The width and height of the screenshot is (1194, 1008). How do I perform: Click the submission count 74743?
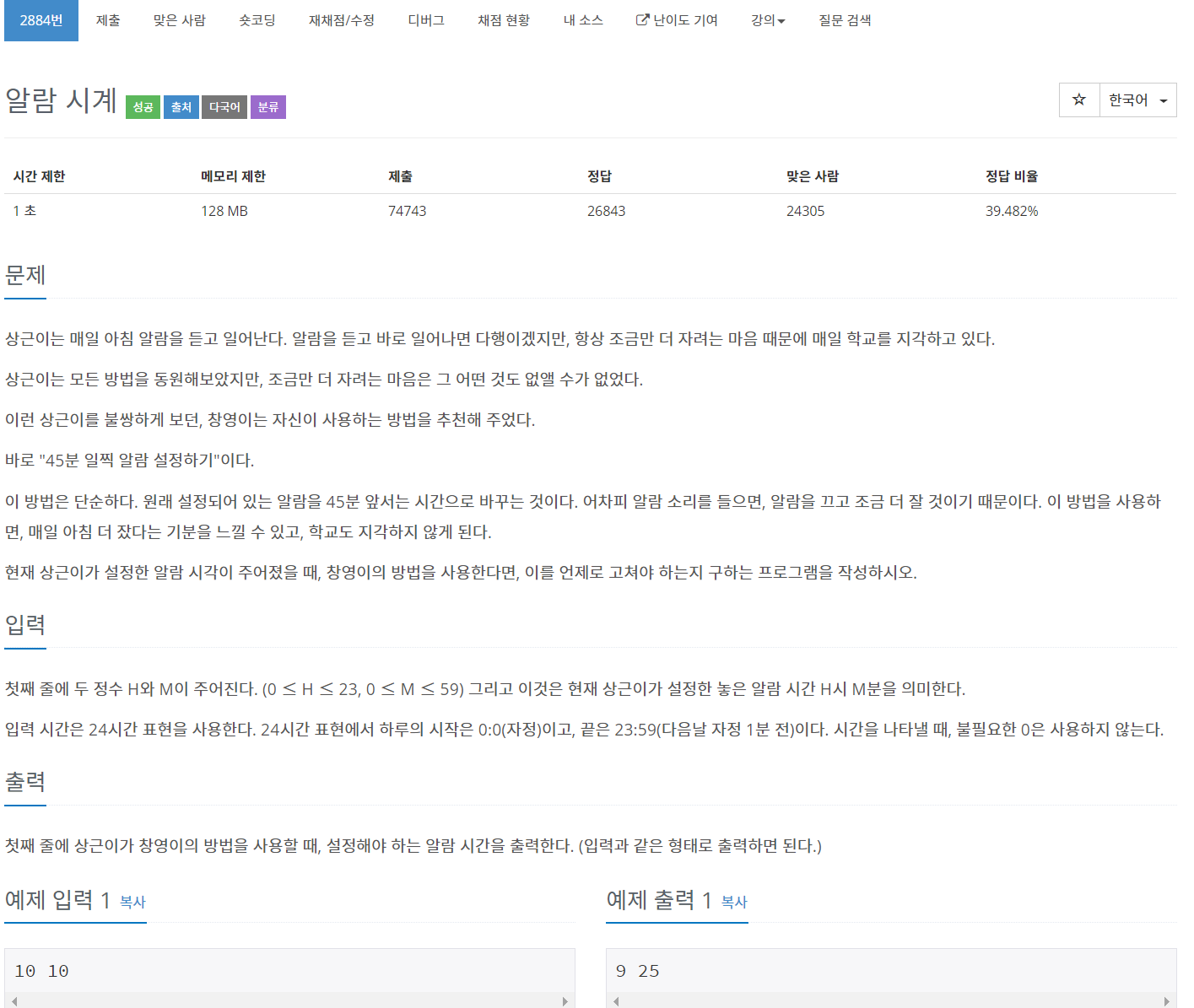(407, 211)
